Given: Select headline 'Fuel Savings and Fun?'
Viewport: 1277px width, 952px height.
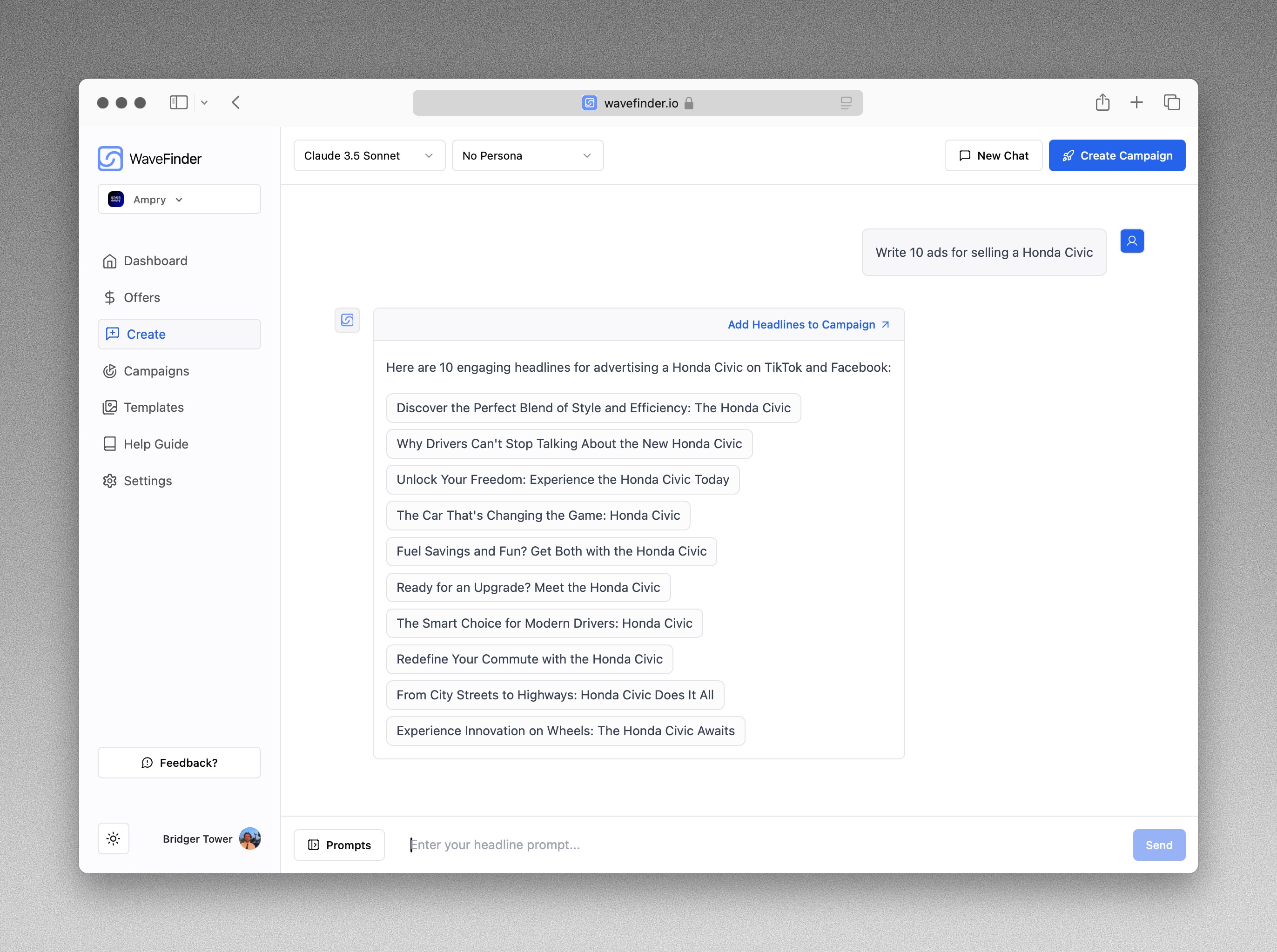Looking at the screenshot, I should (551, 551).
